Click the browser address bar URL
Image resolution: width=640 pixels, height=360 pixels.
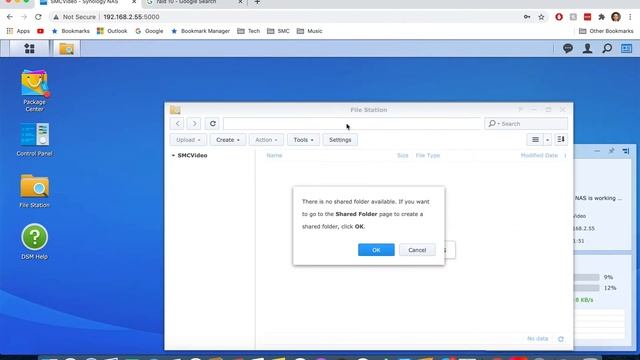(x=131, y=17)
